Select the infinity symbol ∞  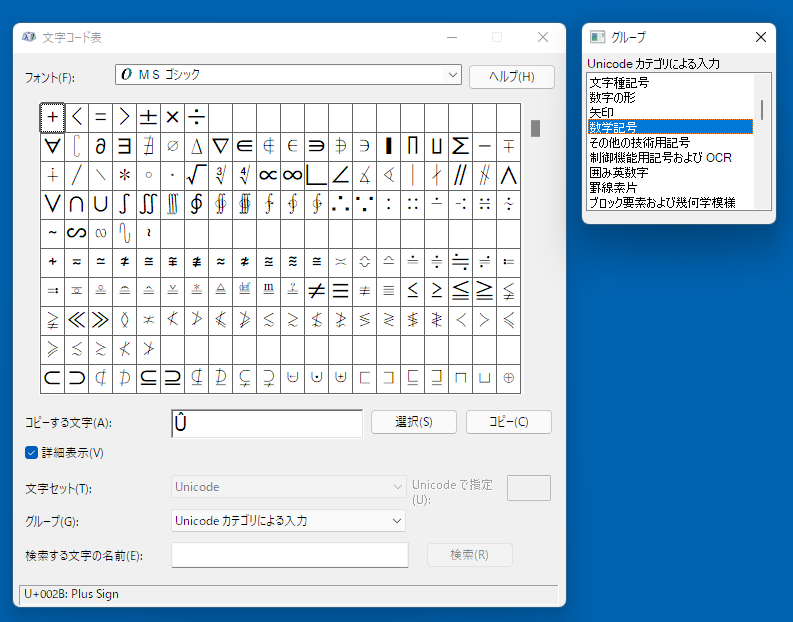tap(292, 175)
